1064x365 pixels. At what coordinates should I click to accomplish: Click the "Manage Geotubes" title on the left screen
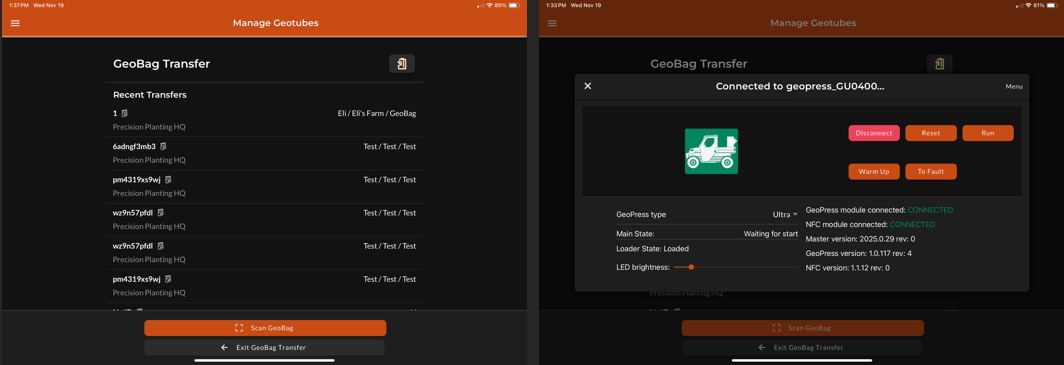(276, 23)
